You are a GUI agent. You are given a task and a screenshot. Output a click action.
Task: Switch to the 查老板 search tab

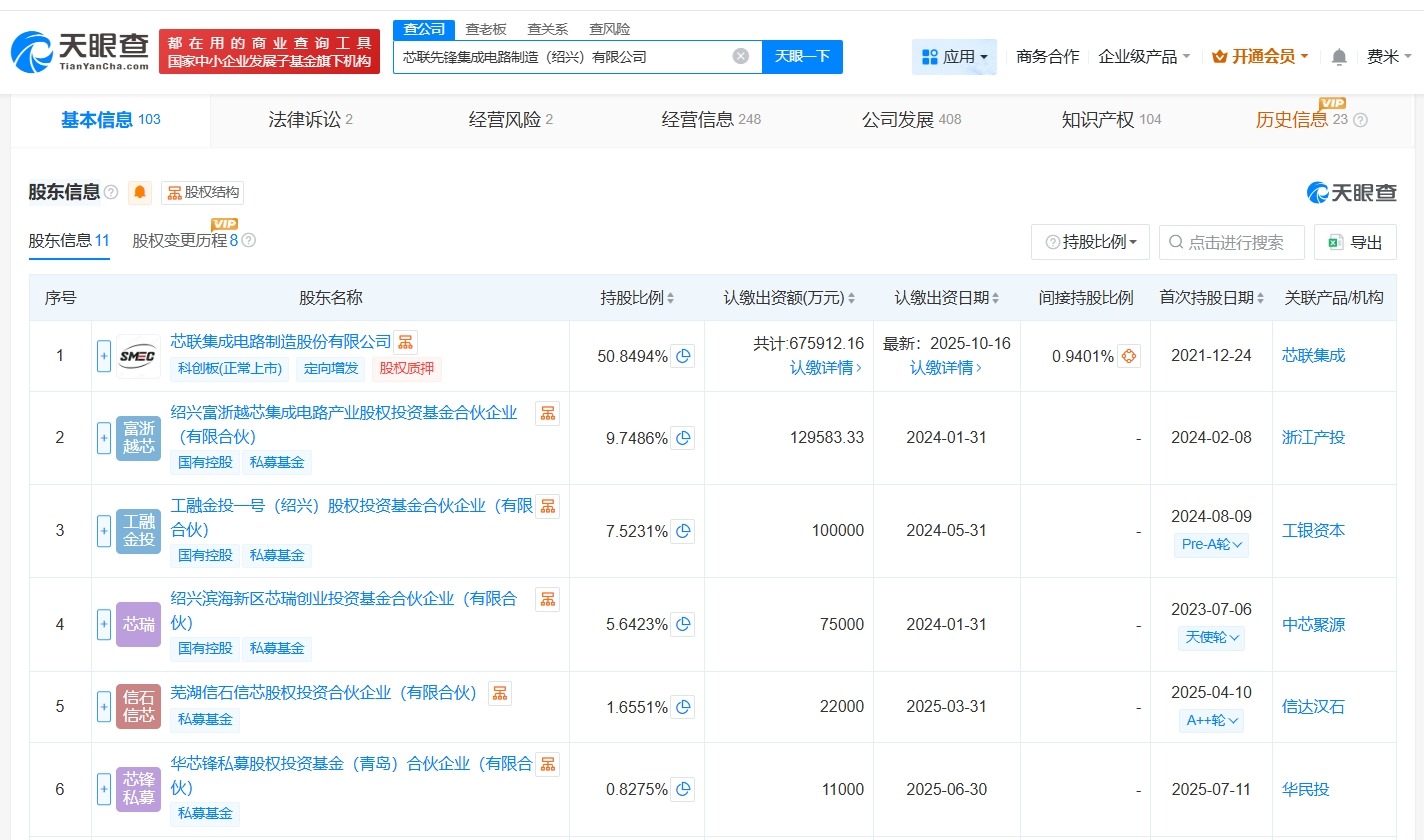pyautogui.click(x=485, y=29)
